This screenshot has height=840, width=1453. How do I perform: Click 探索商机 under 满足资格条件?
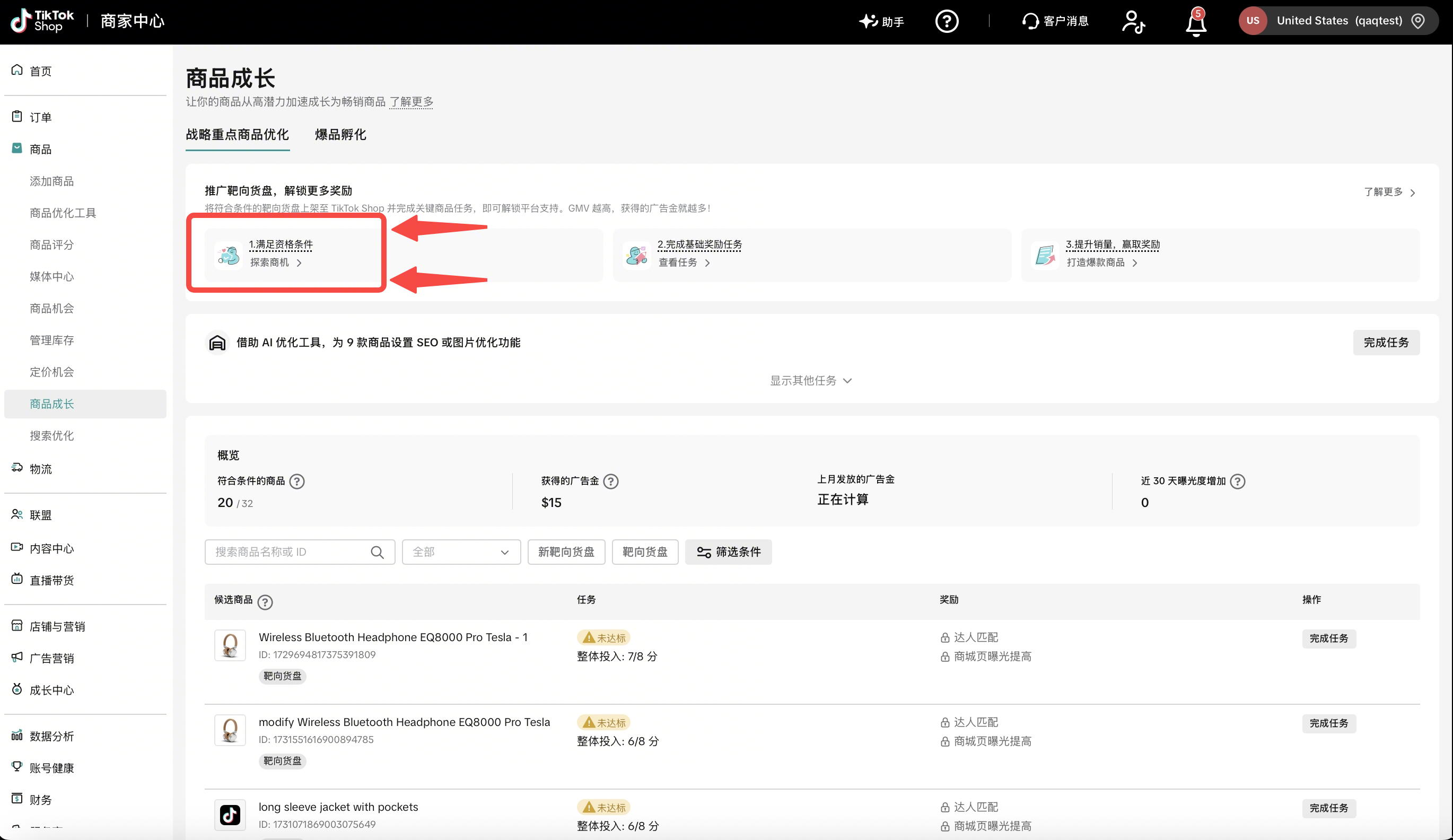(276, 262)
